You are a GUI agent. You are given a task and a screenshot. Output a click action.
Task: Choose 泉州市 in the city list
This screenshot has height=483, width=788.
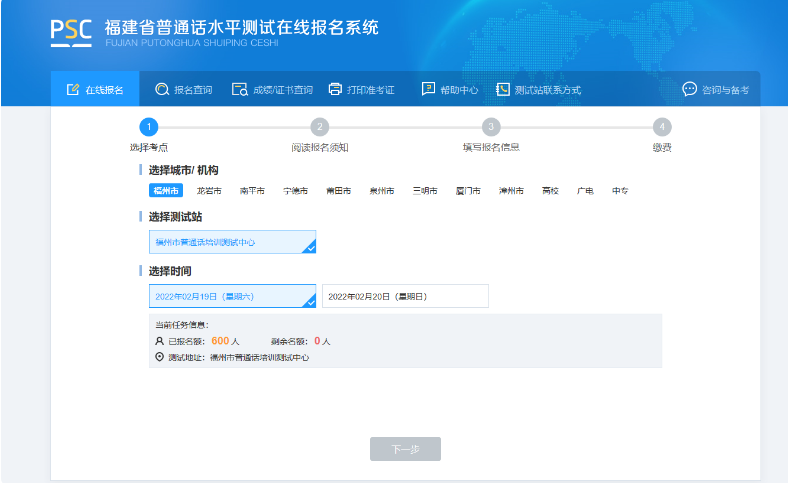pyautogui.click(x=381, y=190)
